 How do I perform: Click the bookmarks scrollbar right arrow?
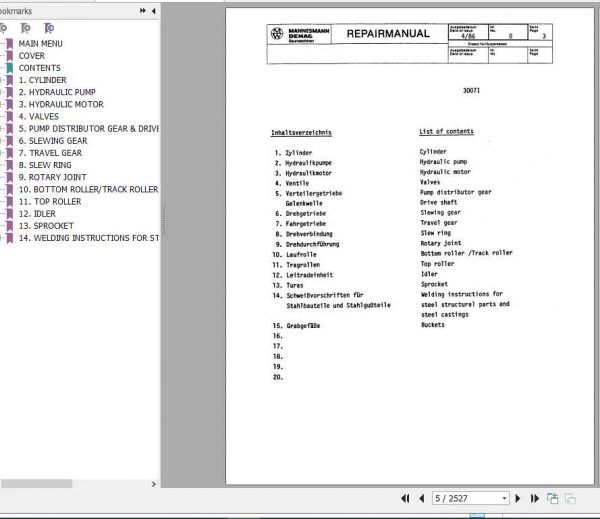tap(153, 484)
